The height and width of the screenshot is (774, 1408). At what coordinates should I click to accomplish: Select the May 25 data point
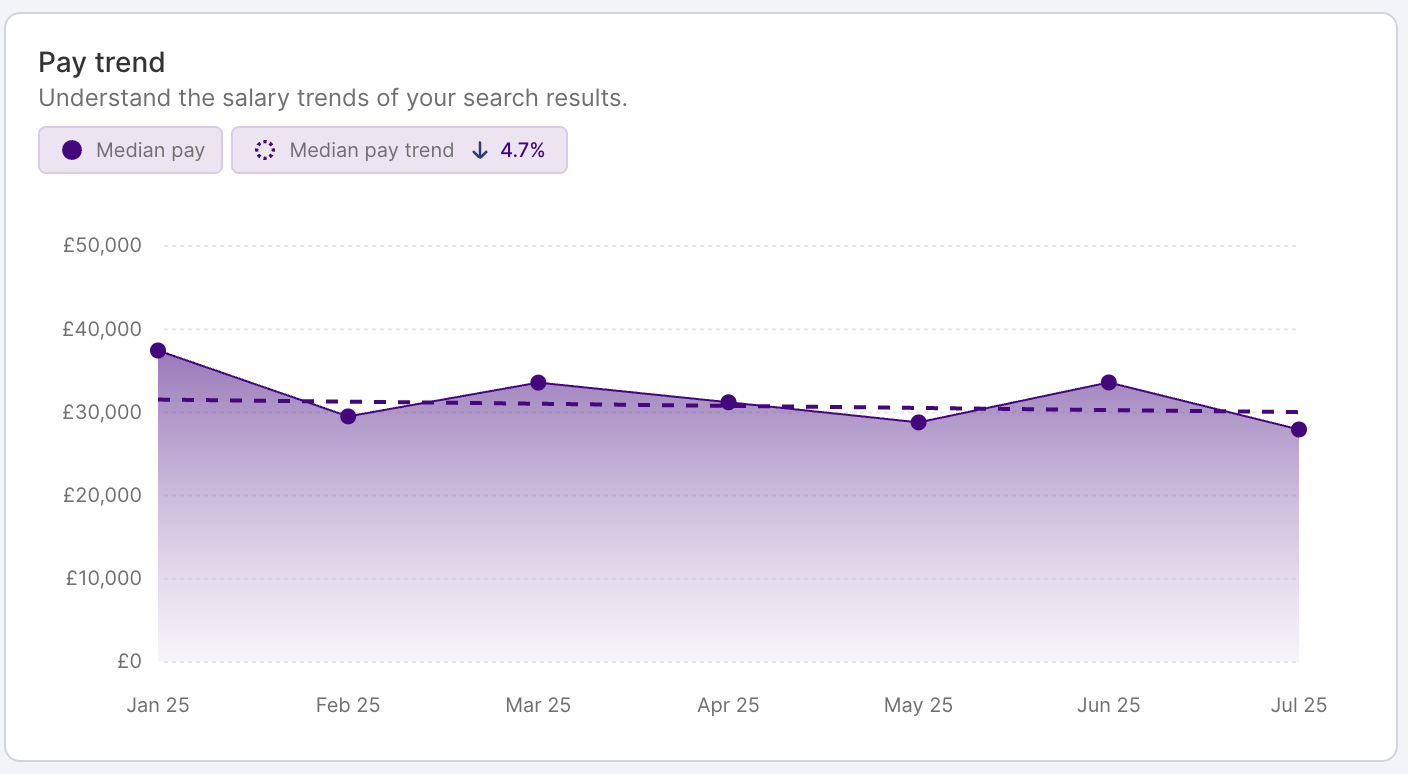coord(918,423)
